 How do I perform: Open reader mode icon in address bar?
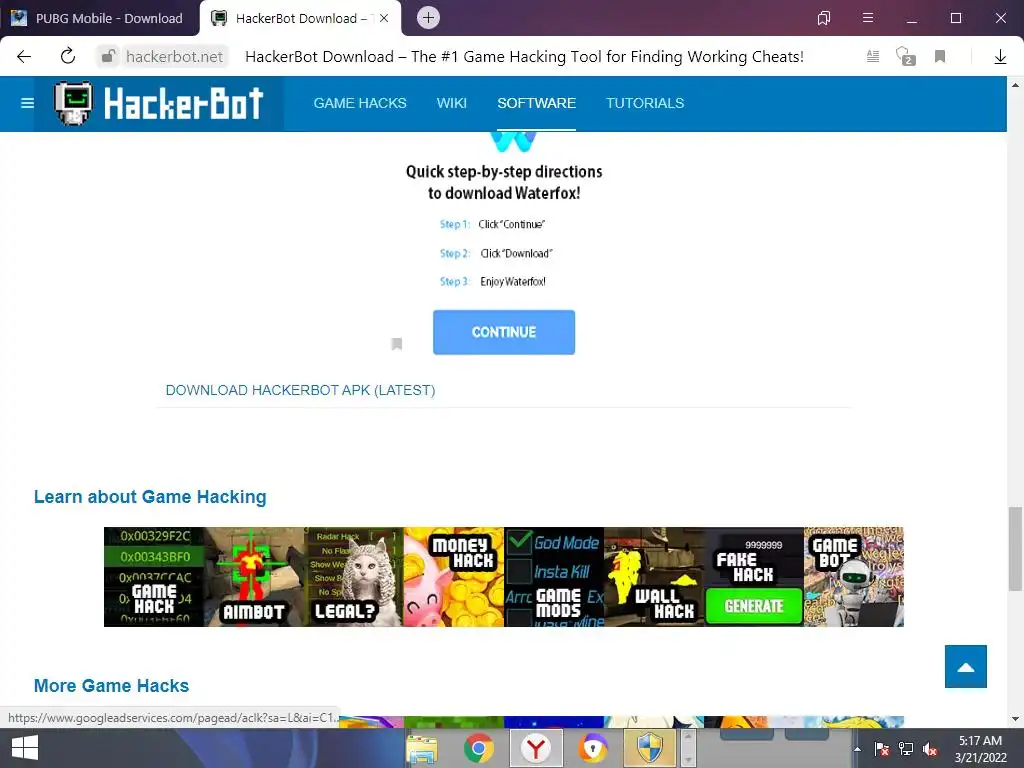tap(872, 57)
